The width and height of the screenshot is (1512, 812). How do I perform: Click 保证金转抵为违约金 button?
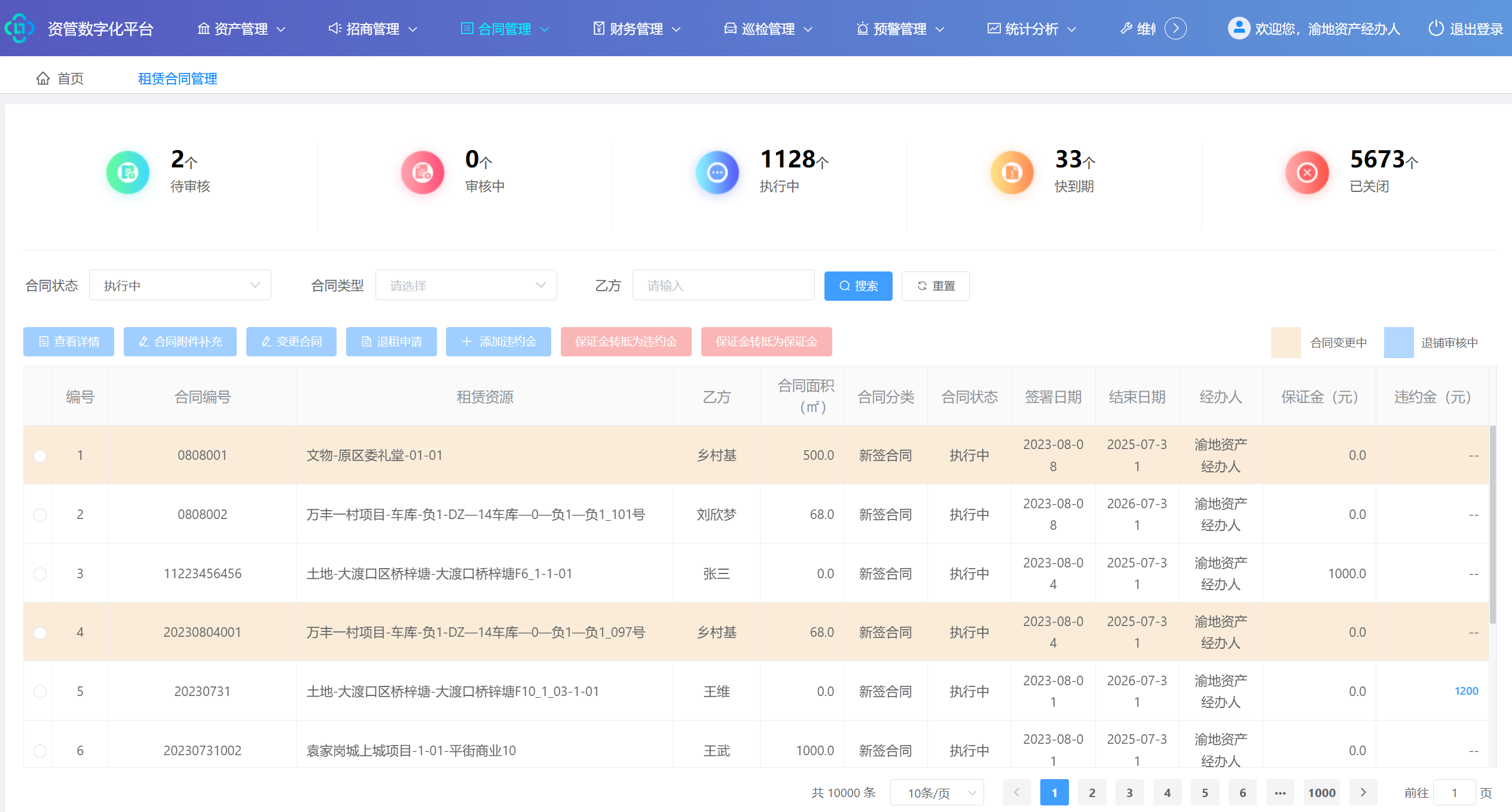click(x=626, y=341)
